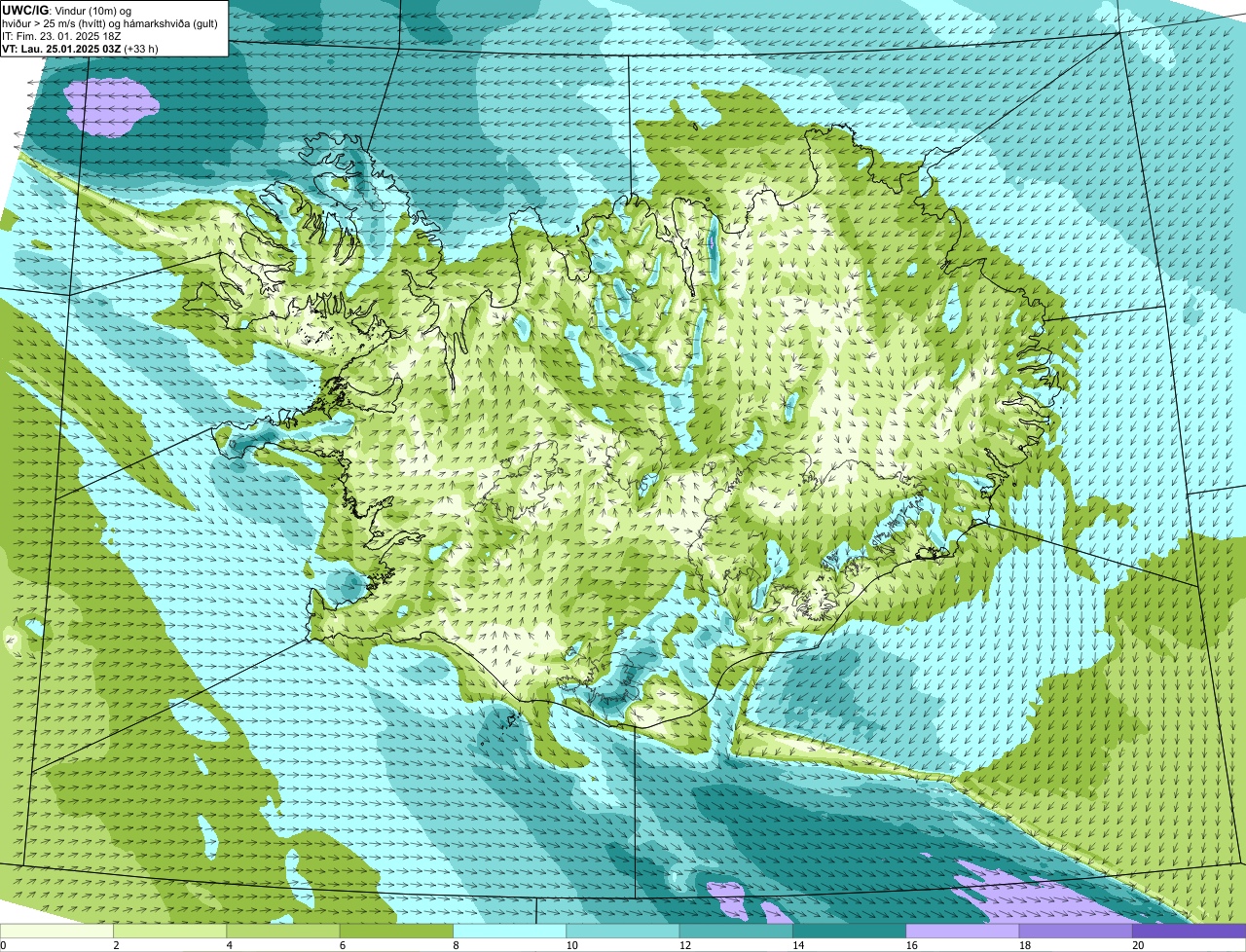Viewport: 1246px width, 952px height.
Task: Pick the 16–18 m/s light purple legend segment
Action: point(963,931)
